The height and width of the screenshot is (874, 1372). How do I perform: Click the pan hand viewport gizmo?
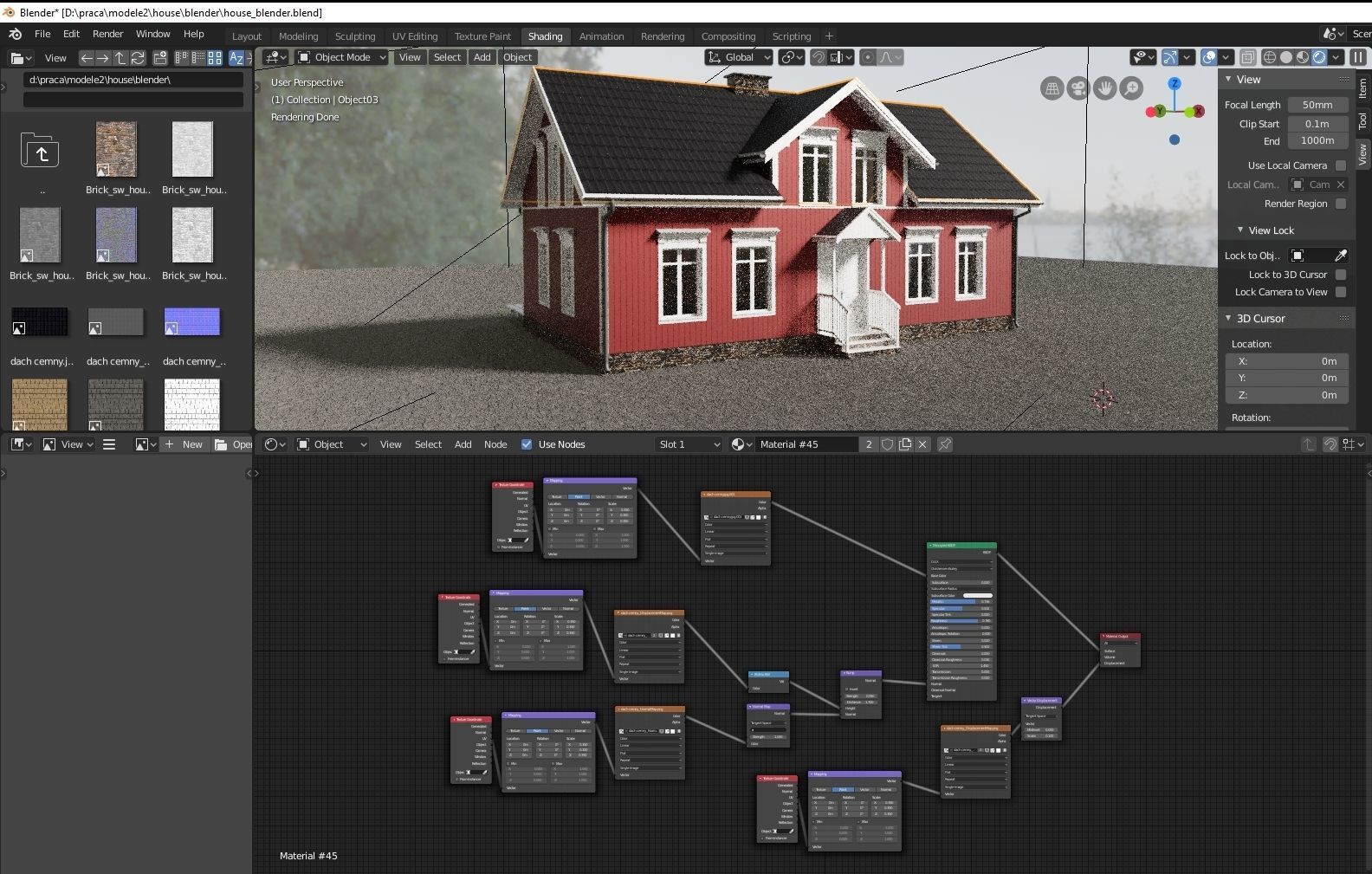tap(1104, 88)
